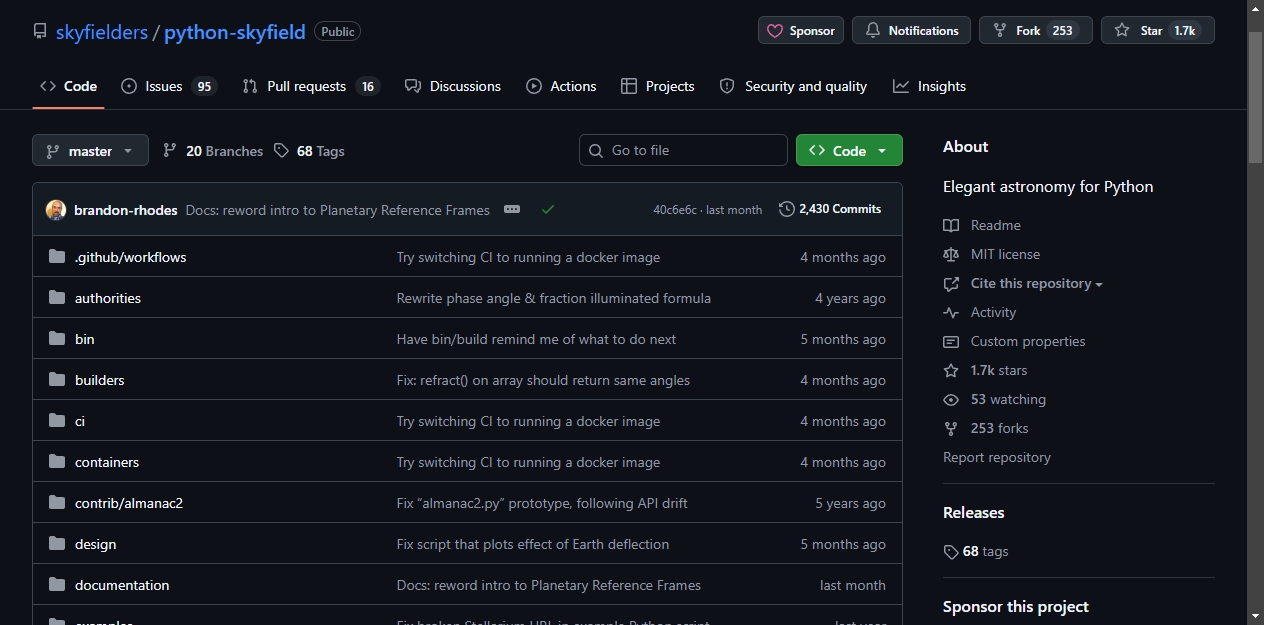Screen dimensions: 1264x625
Task: Click brandon-rhodes avatar image
Action: tap(56, 210)
